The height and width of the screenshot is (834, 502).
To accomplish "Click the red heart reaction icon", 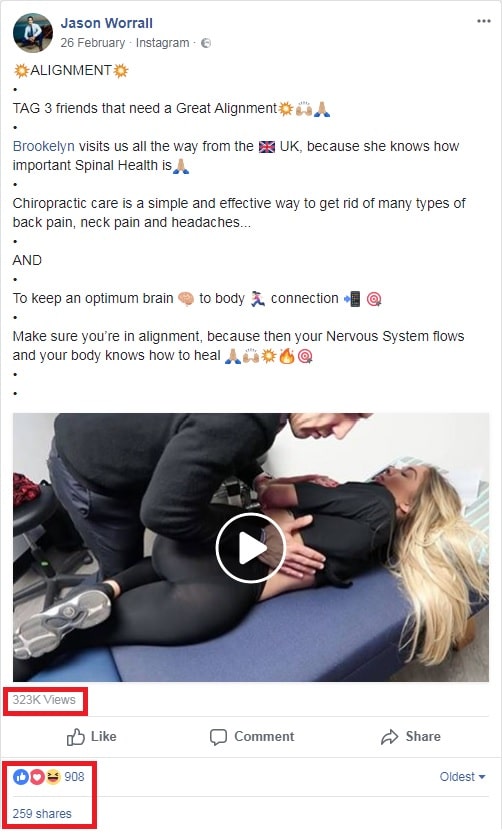I will pos(37,777).
